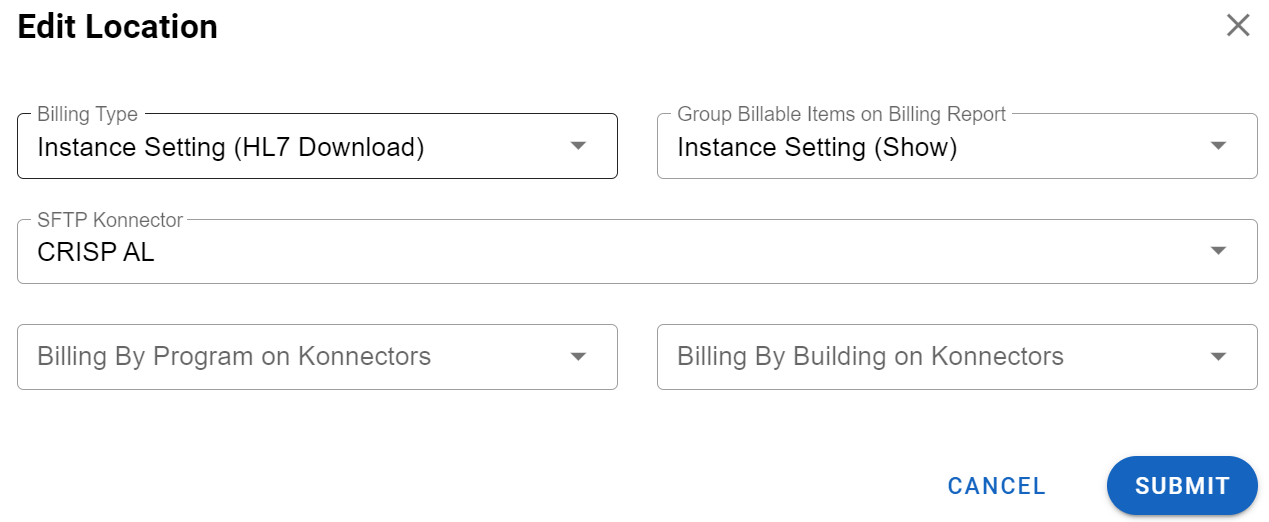This screenshot has height=522, width=1269.
Task: Click the Group Billable Items dropdown arrow
Action: [x=1218, y=146]
